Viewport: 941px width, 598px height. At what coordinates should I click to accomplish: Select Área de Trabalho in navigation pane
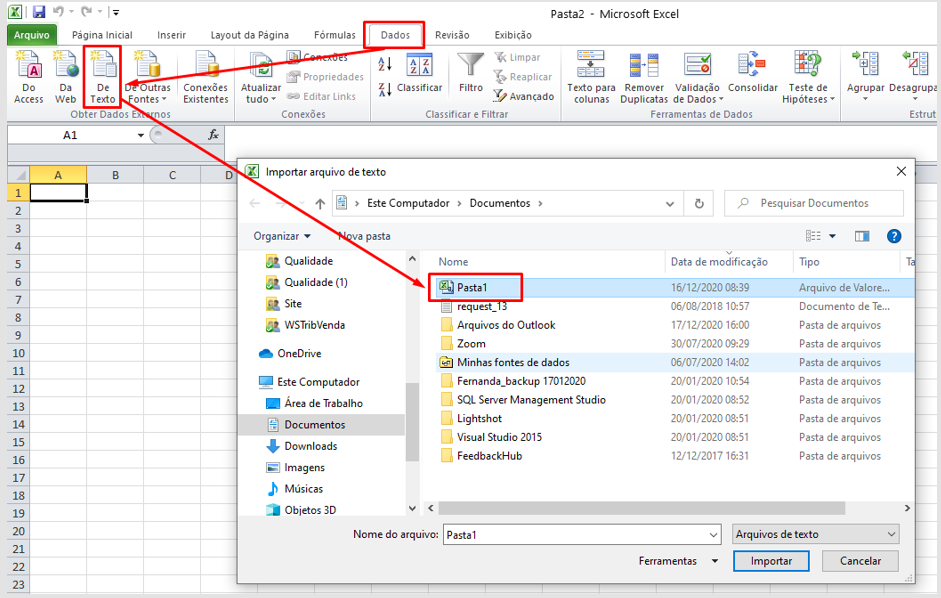click(314, 403)
